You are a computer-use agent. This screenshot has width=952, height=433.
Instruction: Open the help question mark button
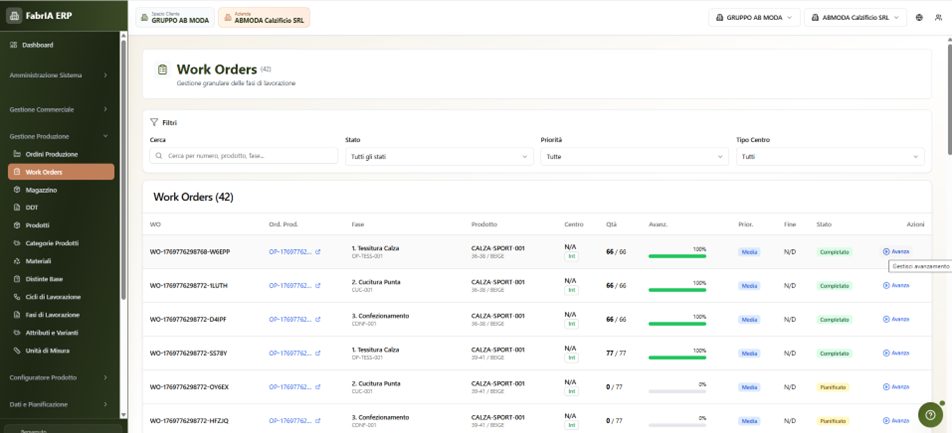930,414
